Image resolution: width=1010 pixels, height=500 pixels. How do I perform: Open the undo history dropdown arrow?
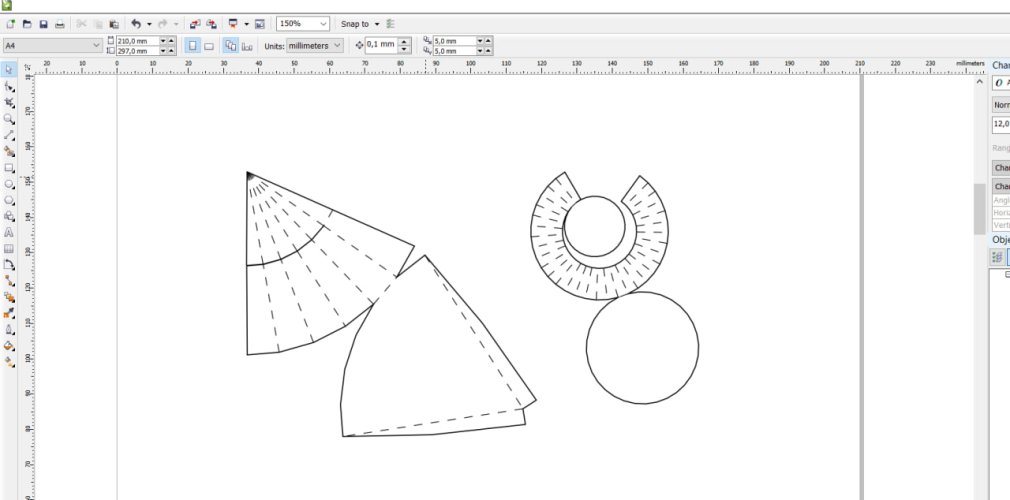tap(149, 24)
